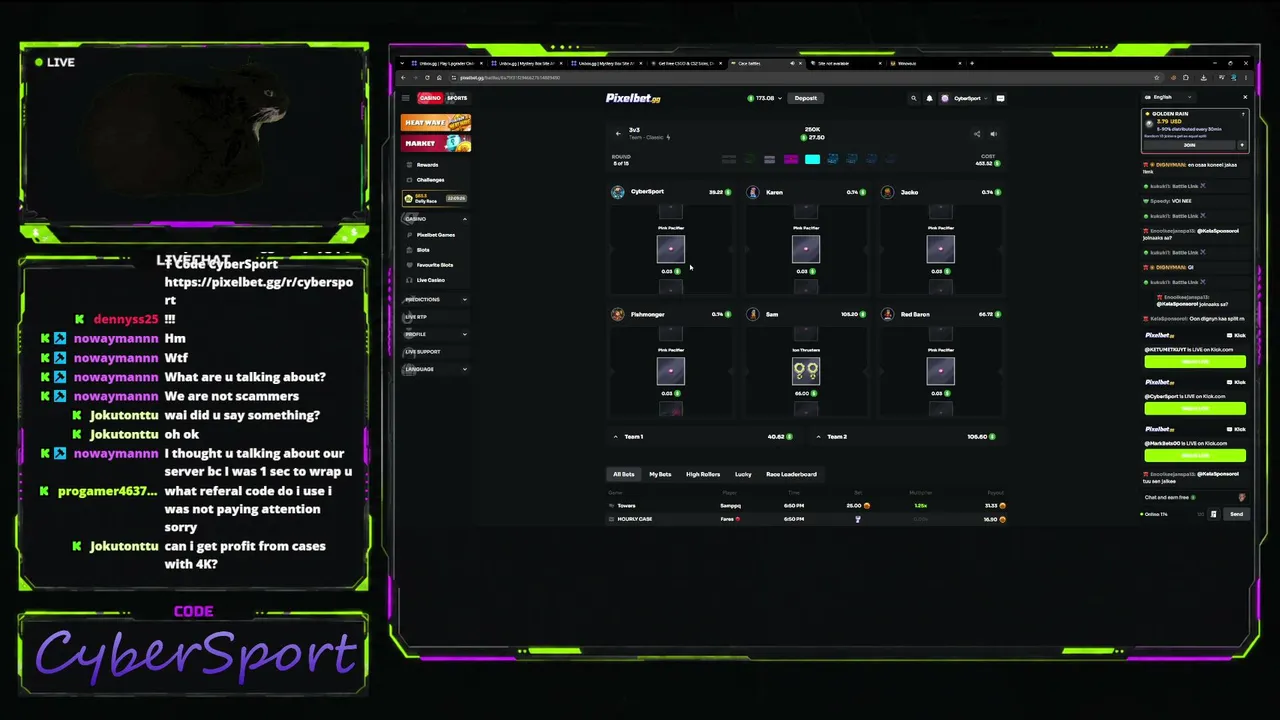Go back with the battle back arrow

(x=618, y=133)
